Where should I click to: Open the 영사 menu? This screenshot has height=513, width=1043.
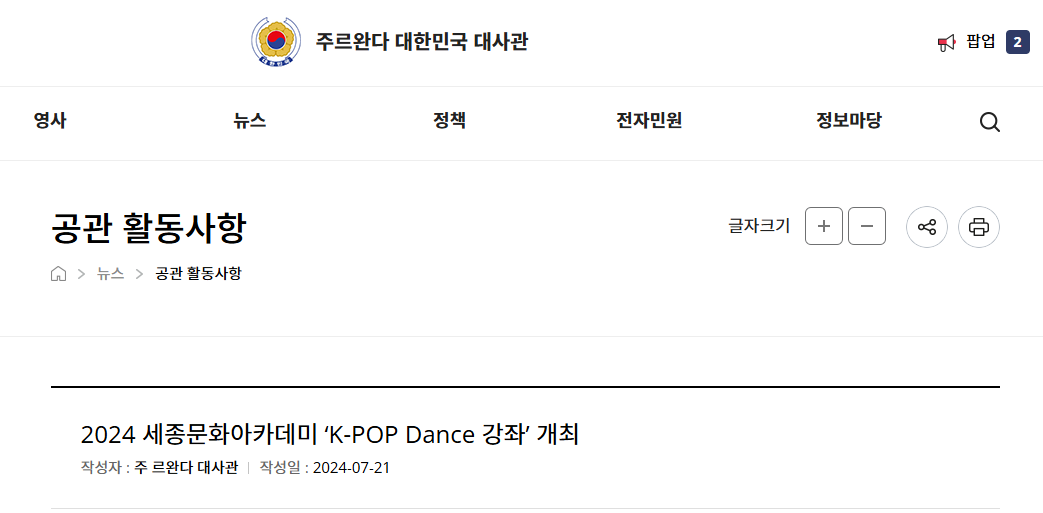pos(50,121)
